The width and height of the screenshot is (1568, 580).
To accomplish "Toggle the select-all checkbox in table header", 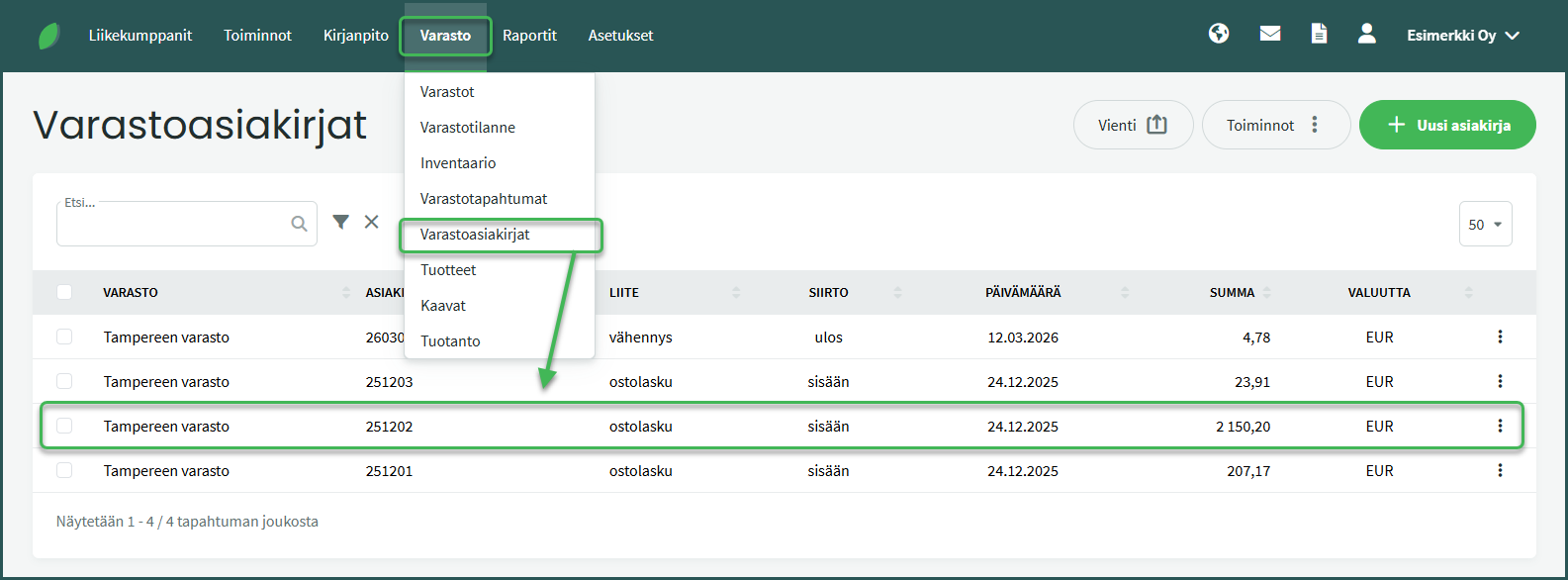I will click(x=64, y=292).
